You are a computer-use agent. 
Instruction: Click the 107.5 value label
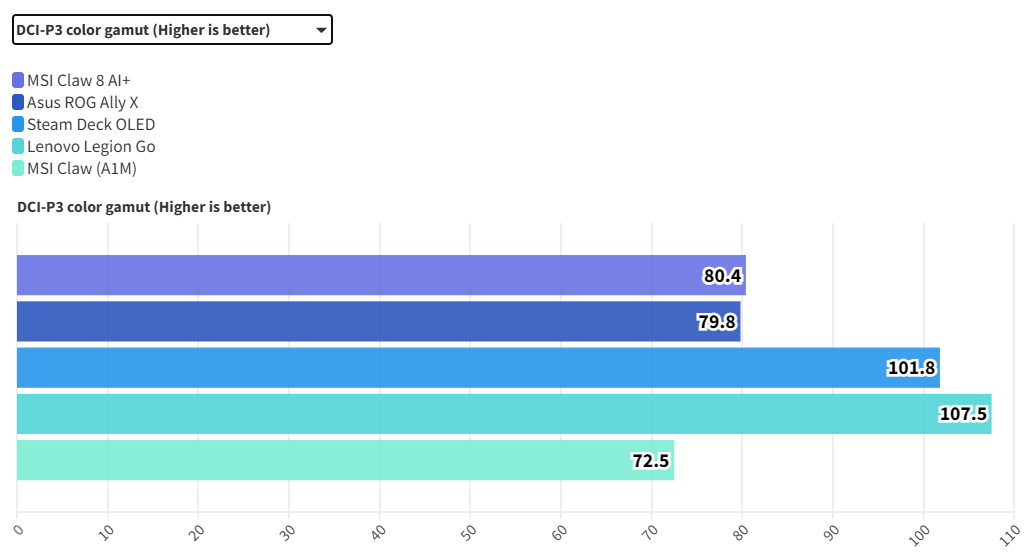pyautogui.click(x=964, y=414)
